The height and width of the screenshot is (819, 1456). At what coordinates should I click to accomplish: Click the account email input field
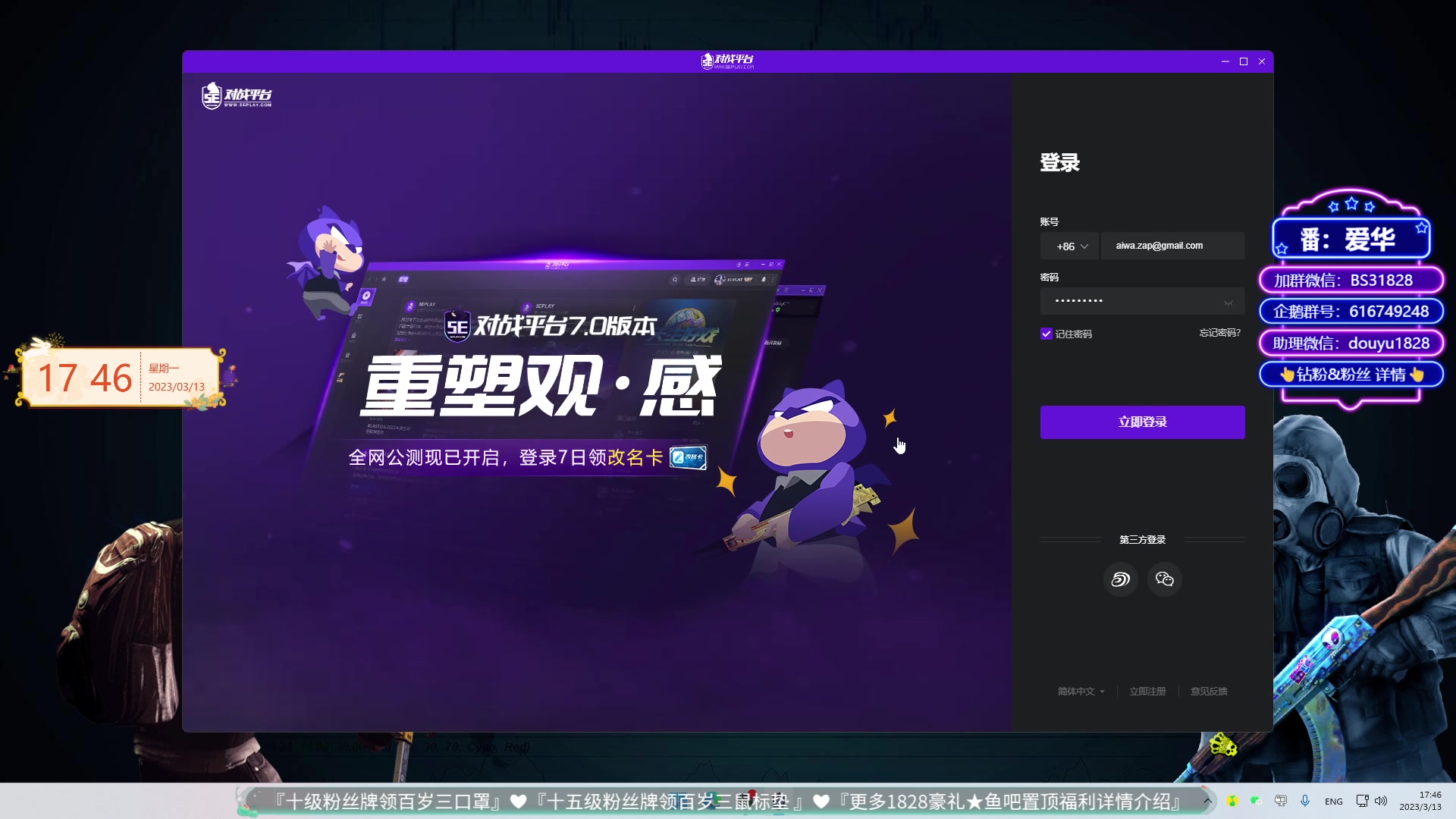[1172, 246]
